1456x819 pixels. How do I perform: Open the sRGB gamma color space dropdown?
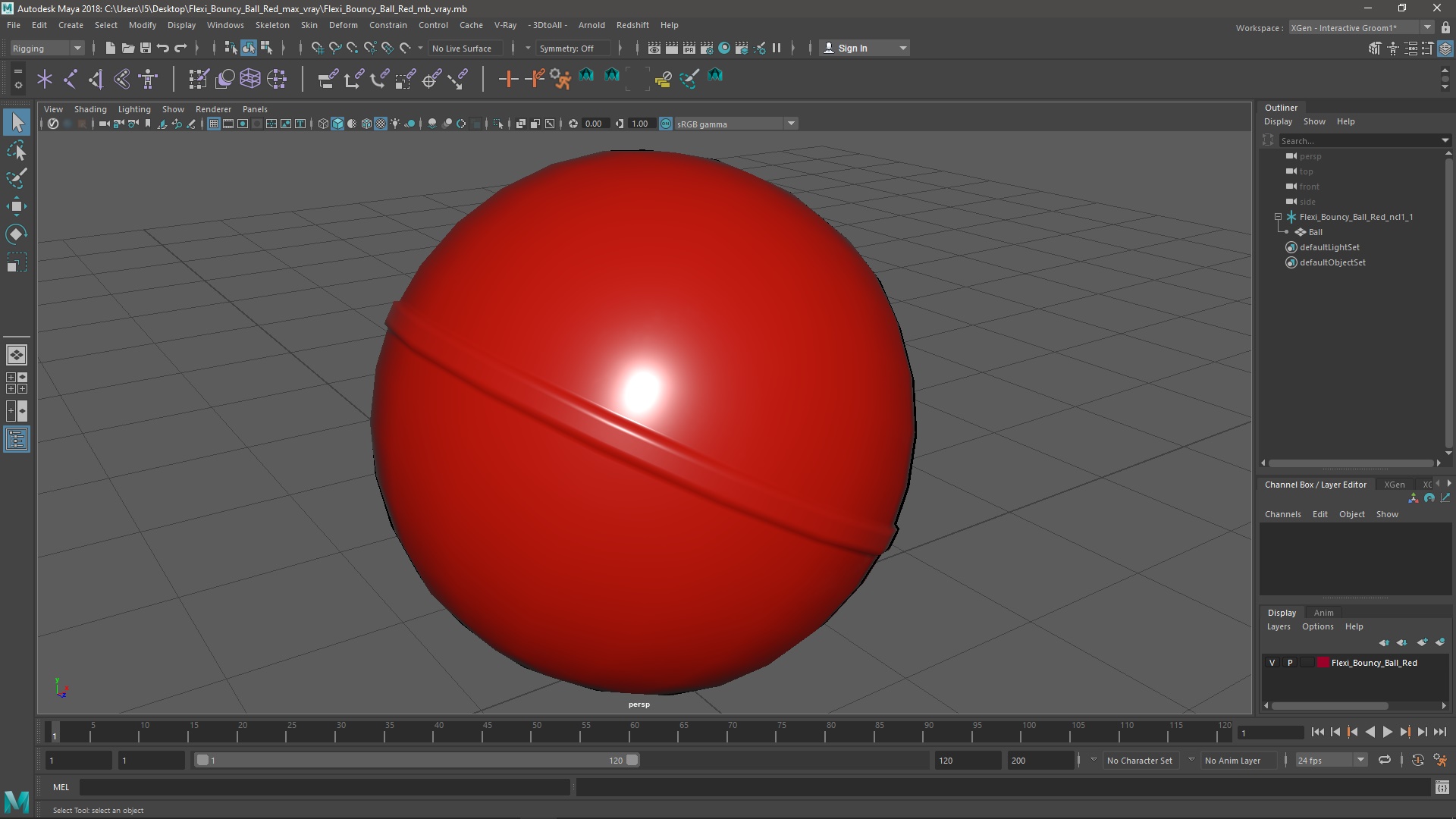[x=735, y=124]
